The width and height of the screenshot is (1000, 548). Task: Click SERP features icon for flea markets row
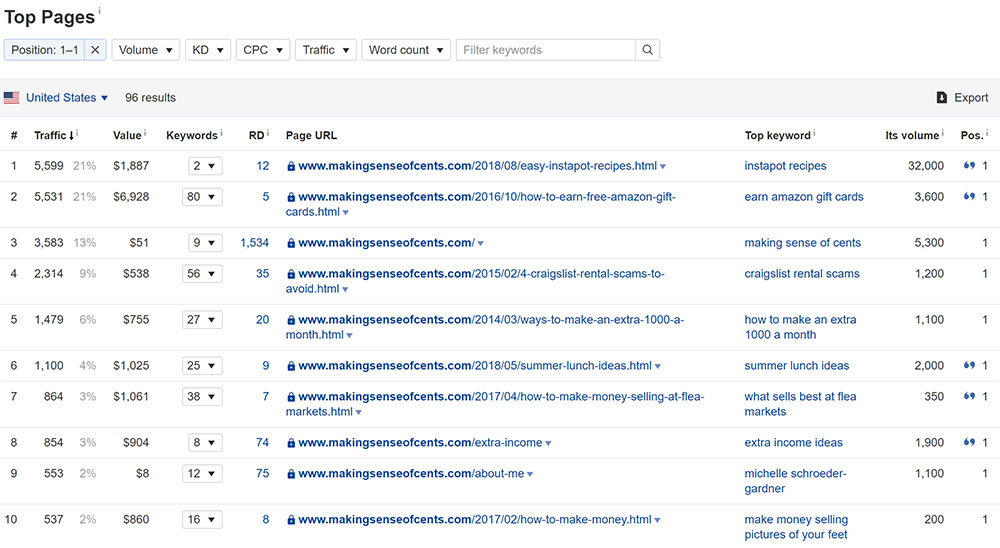point(969,396)
